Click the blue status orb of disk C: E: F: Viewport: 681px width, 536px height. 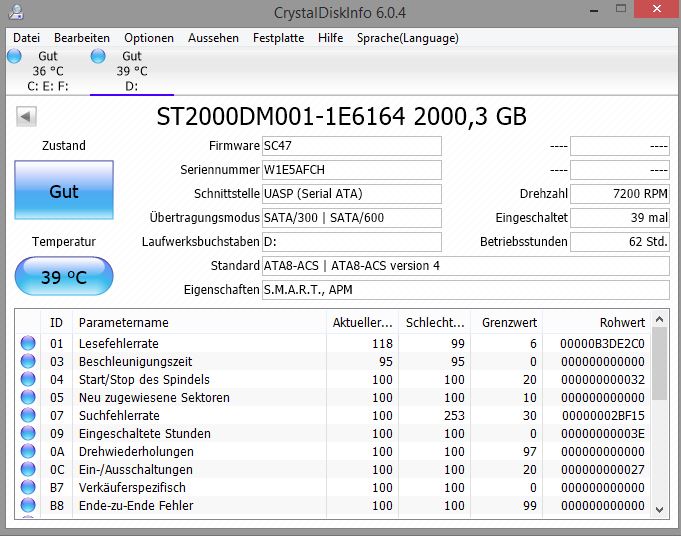tap(14, 56)
